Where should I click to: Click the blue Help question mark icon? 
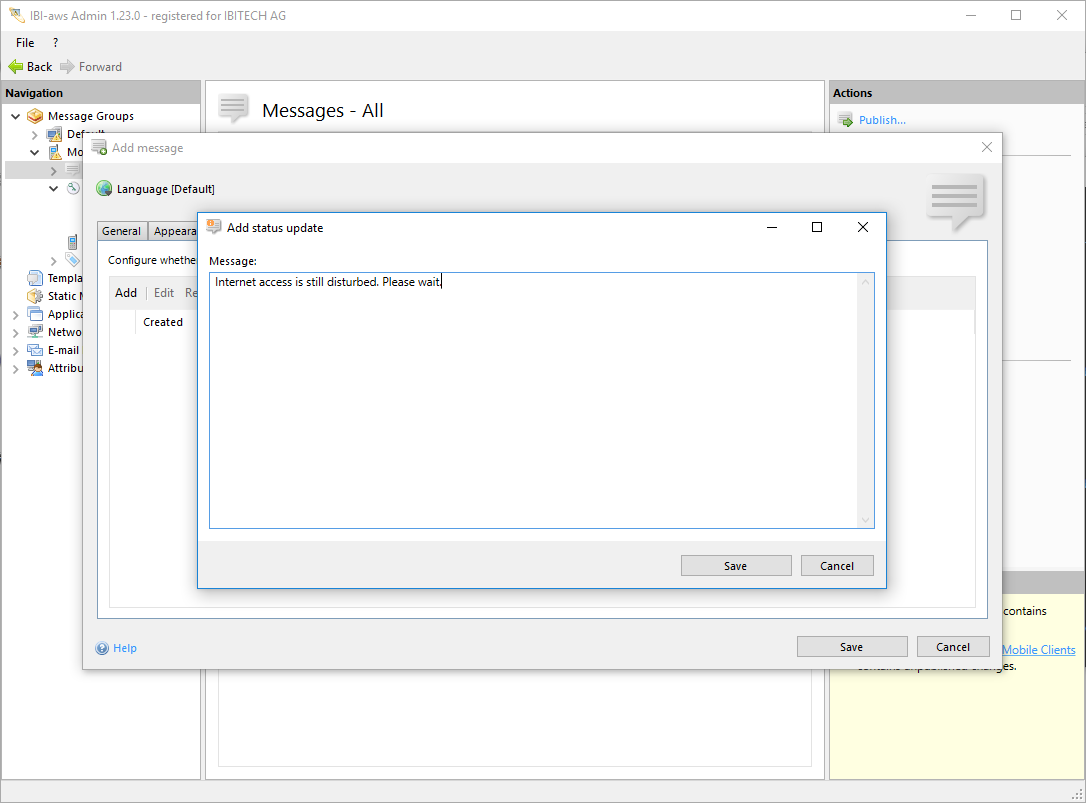coord(102,648)
